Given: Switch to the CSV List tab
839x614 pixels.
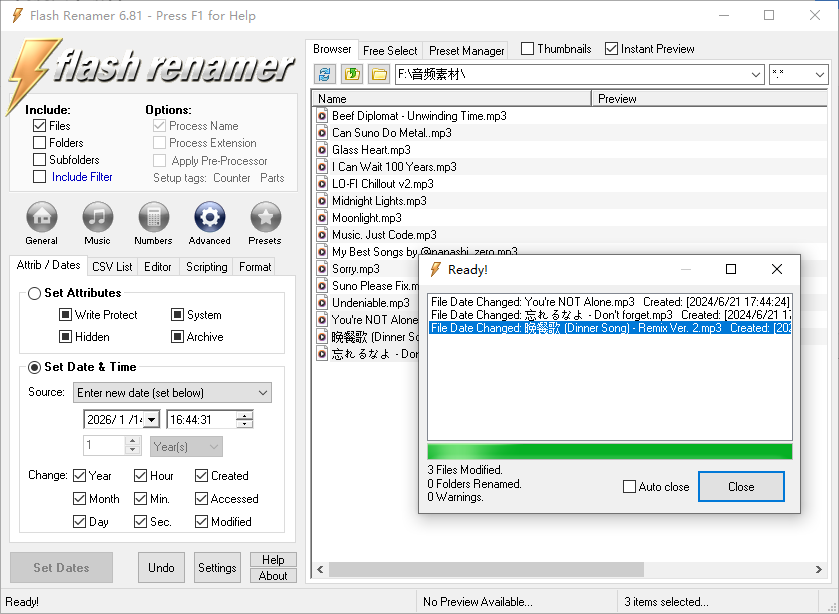Looking at the screenshot, I should [x=112, y=267].
